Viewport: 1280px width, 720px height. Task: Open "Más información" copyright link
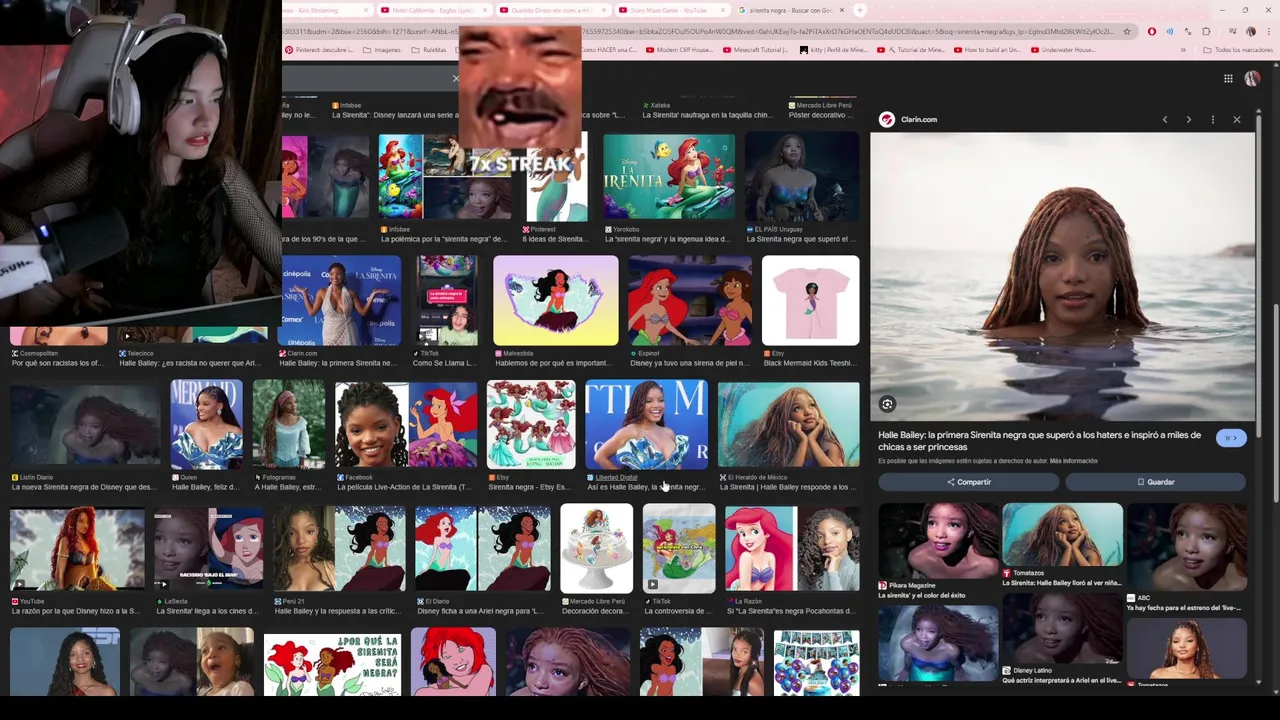pyautogui.click(x=1073, y=461)
